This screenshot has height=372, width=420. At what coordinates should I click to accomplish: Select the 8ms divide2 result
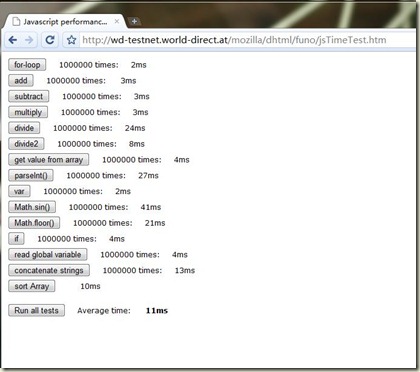[137, 144]
